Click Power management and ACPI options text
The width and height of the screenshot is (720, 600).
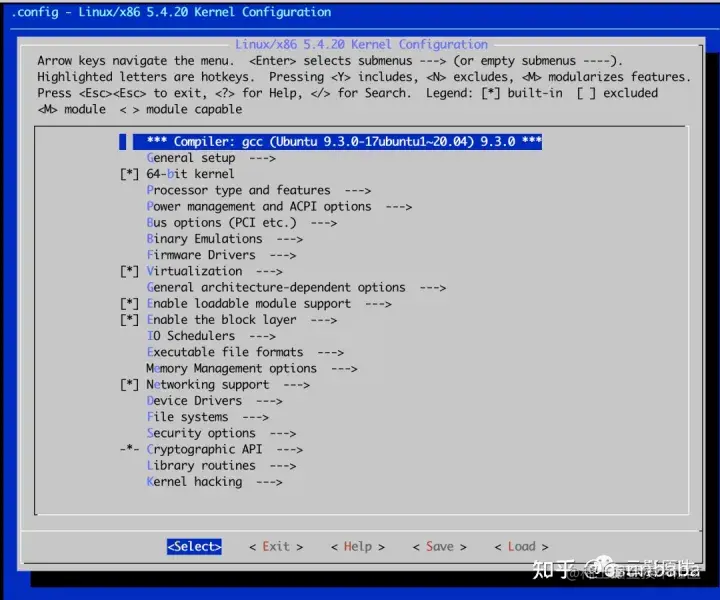[x=259, y=207]
